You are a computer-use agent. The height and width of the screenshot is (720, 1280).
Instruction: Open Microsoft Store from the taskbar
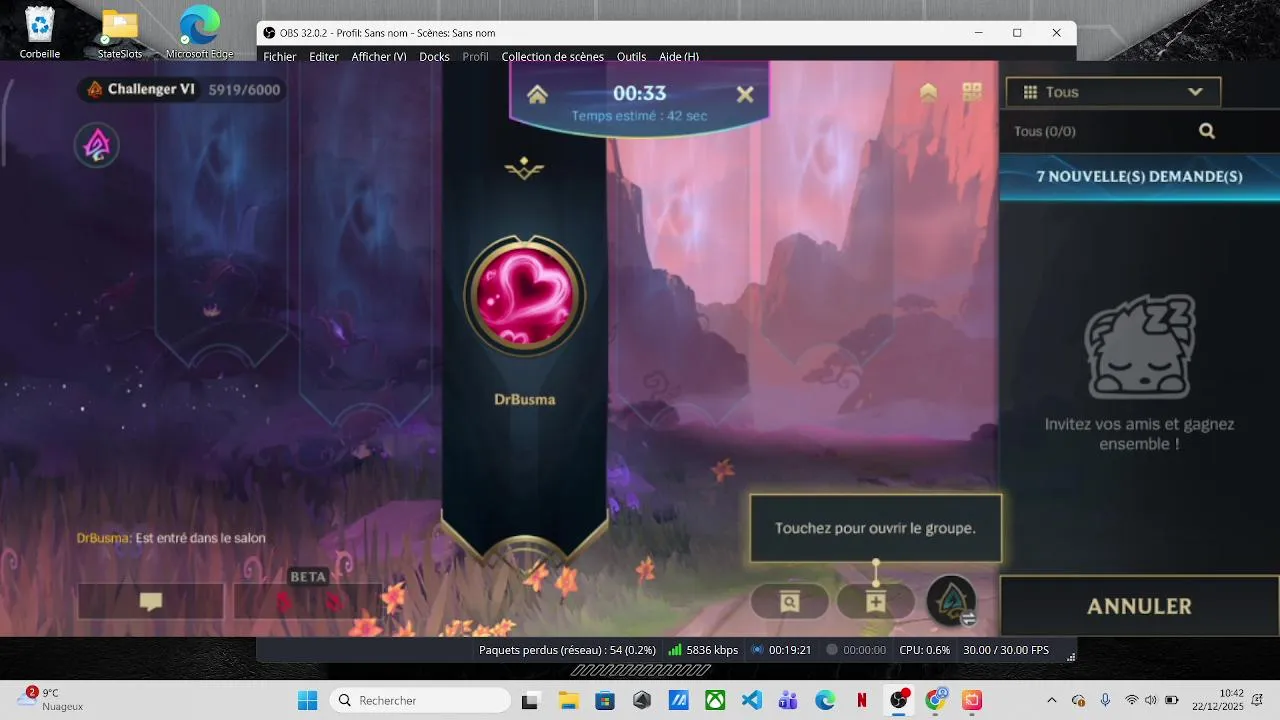point(605,700)
